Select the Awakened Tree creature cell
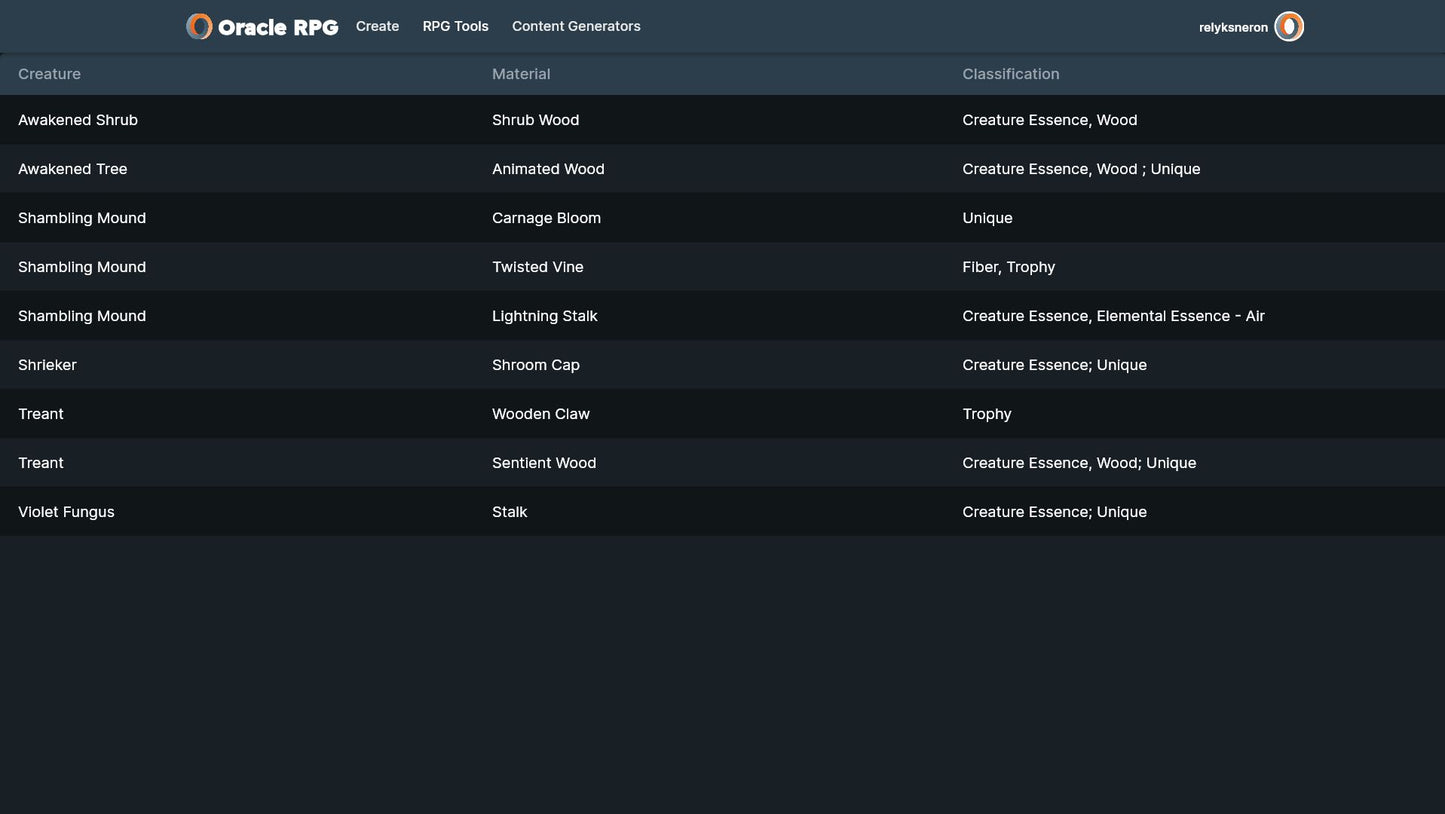The width and height of the screenshot is (1445, 814). (x=73, y=169)
